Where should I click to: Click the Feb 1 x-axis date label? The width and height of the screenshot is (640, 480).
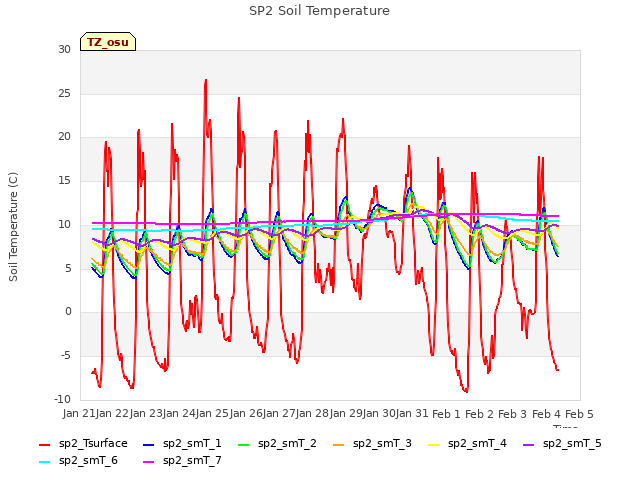click(x=446, y=413)
